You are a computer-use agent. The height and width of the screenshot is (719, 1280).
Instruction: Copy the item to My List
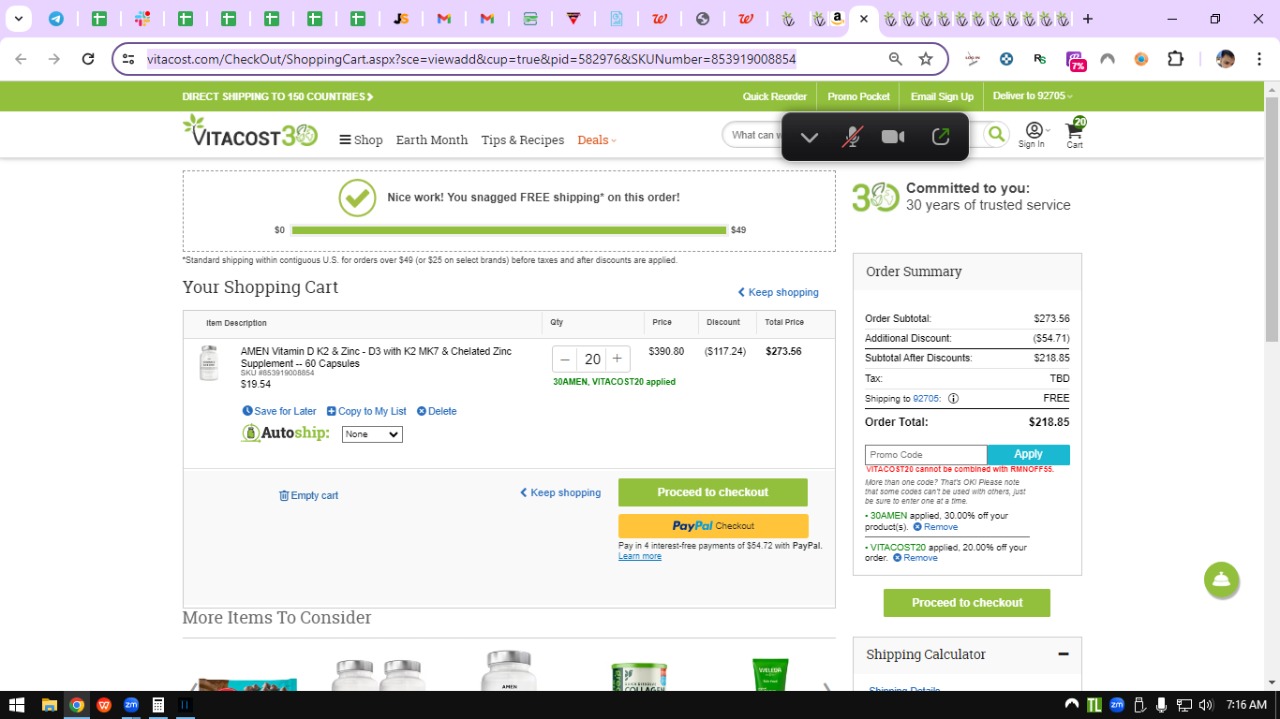point(366,411)
